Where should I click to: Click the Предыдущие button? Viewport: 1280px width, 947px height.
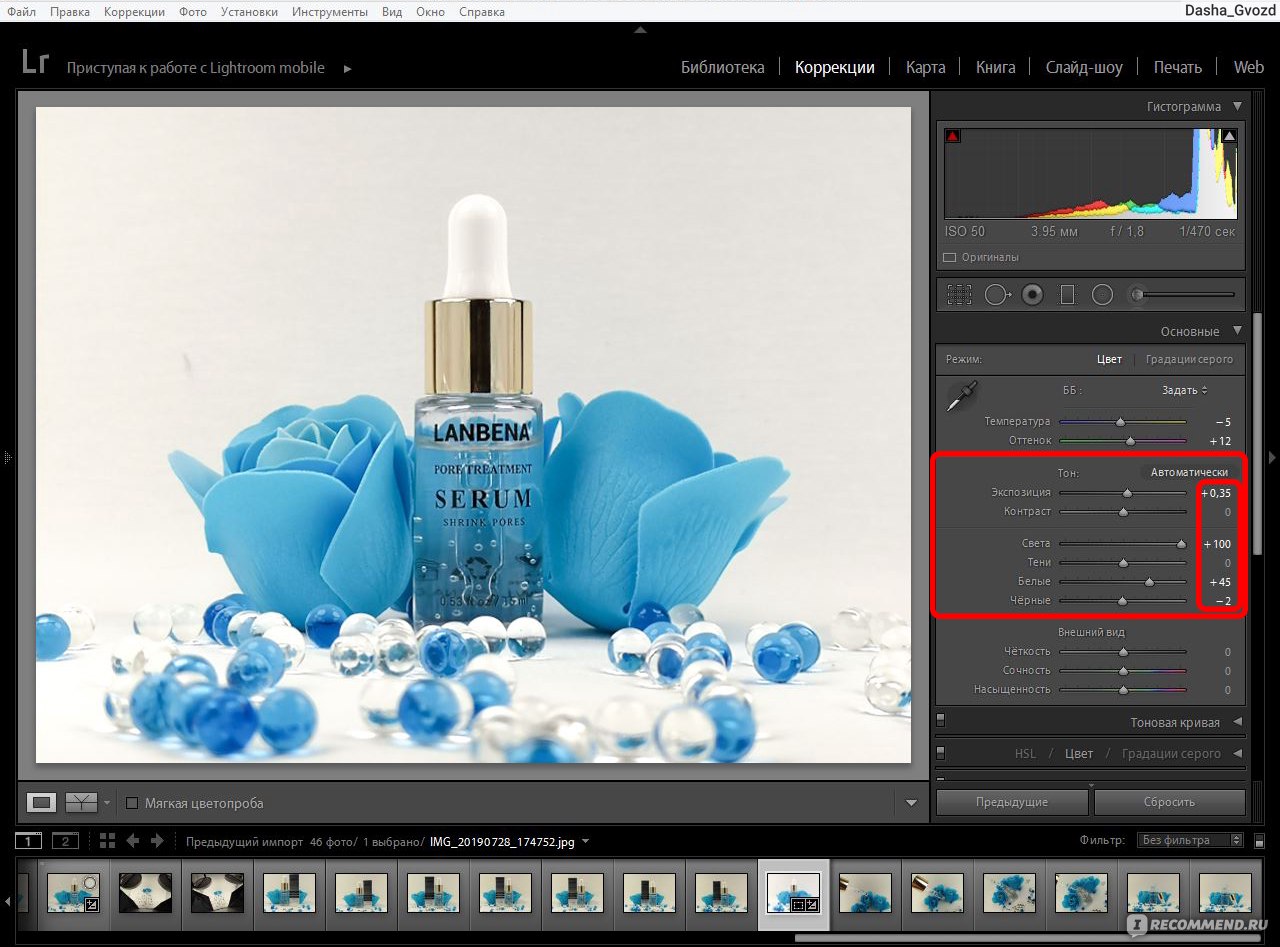click(x=1012, y=802)
